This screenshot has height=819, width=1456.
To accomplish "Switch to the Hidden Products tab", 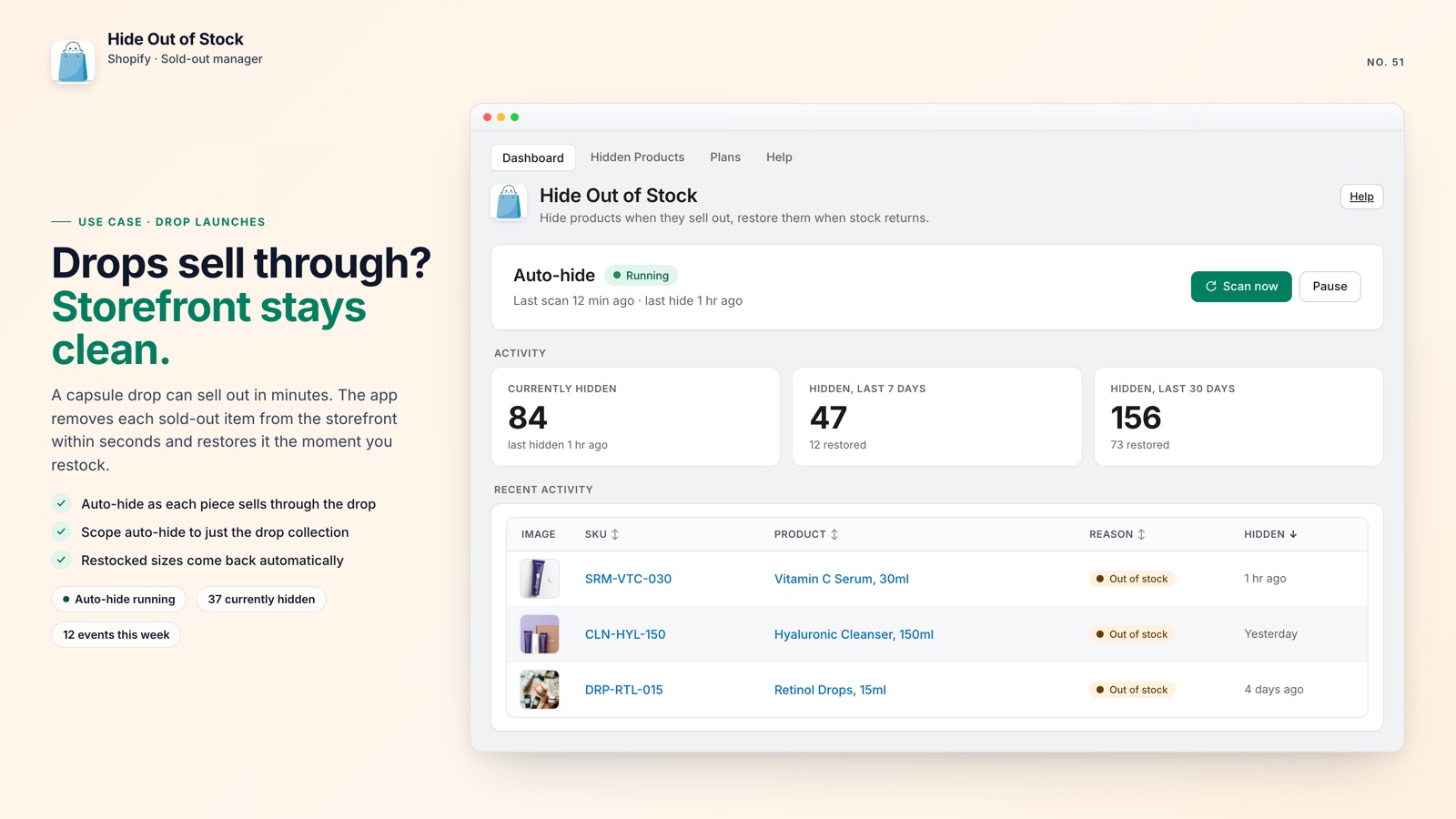I will 637,157.
